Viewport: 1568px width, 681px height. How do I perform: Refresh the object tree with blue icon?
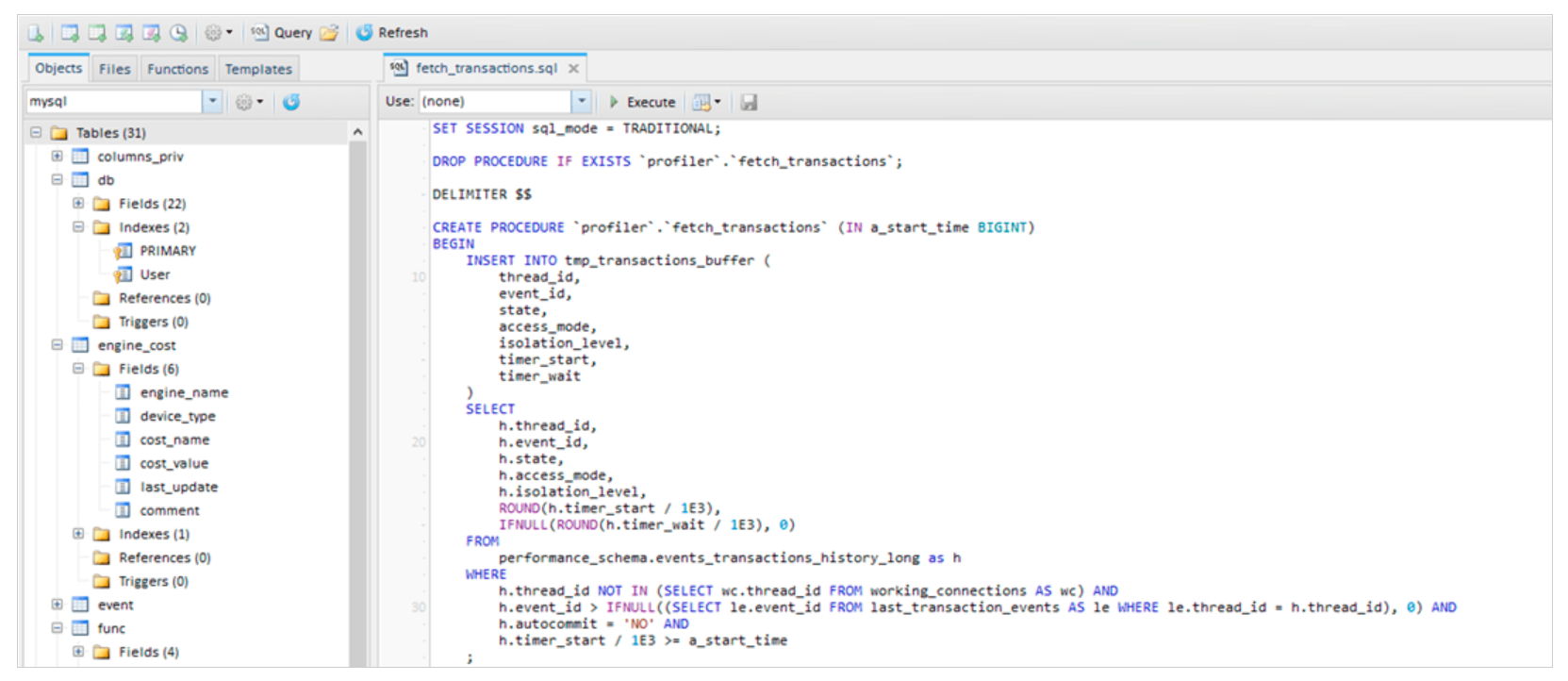pyautogui.click(x=291, y=102)
